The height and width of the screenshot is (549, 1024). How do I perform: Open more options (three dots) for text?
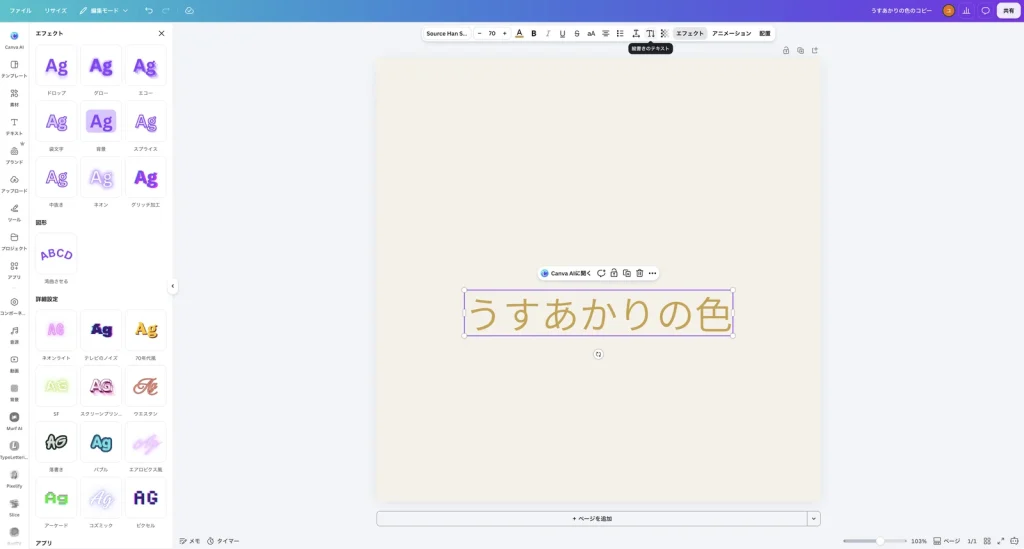coord(652,274)
